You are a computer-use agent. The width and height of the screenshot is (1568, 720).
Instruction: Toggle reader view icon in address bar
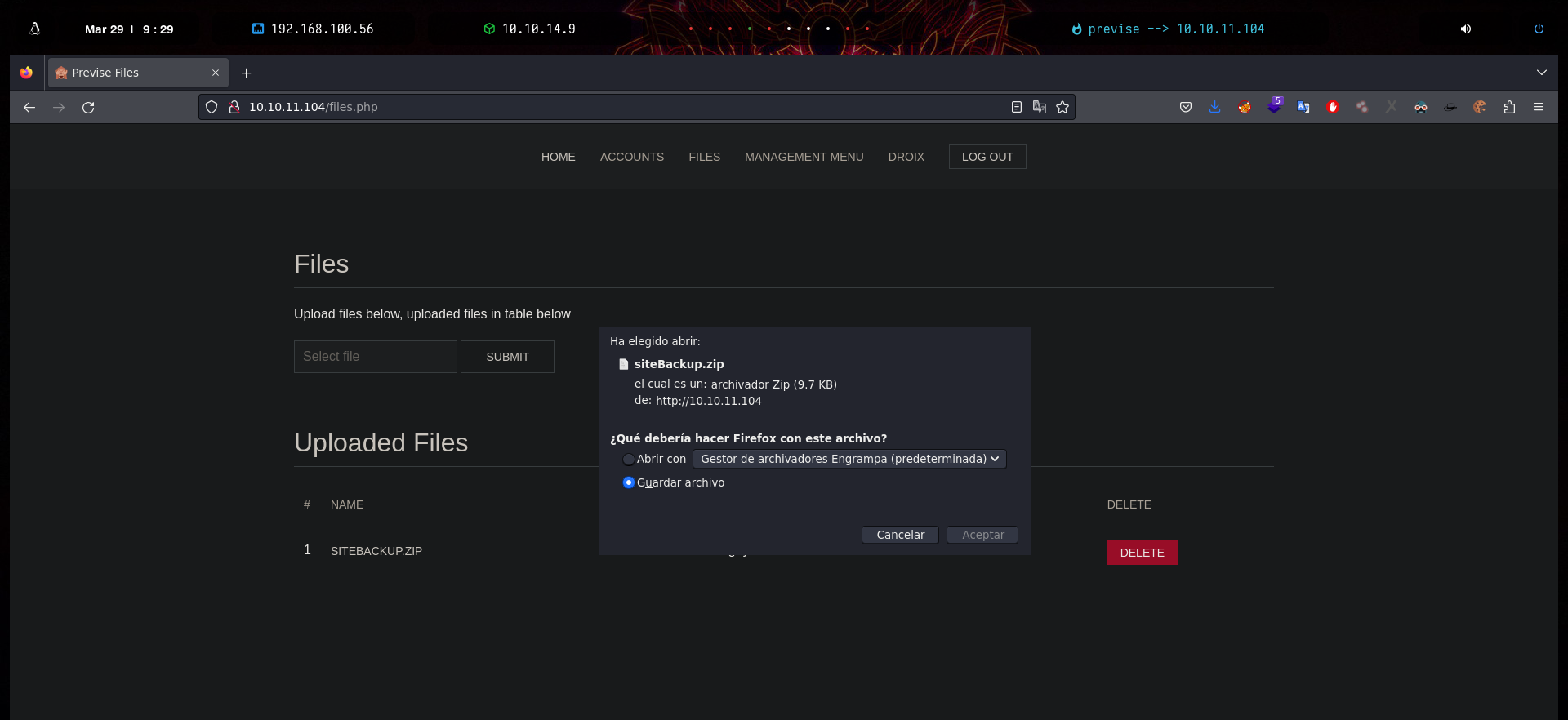pos(1016,107)
